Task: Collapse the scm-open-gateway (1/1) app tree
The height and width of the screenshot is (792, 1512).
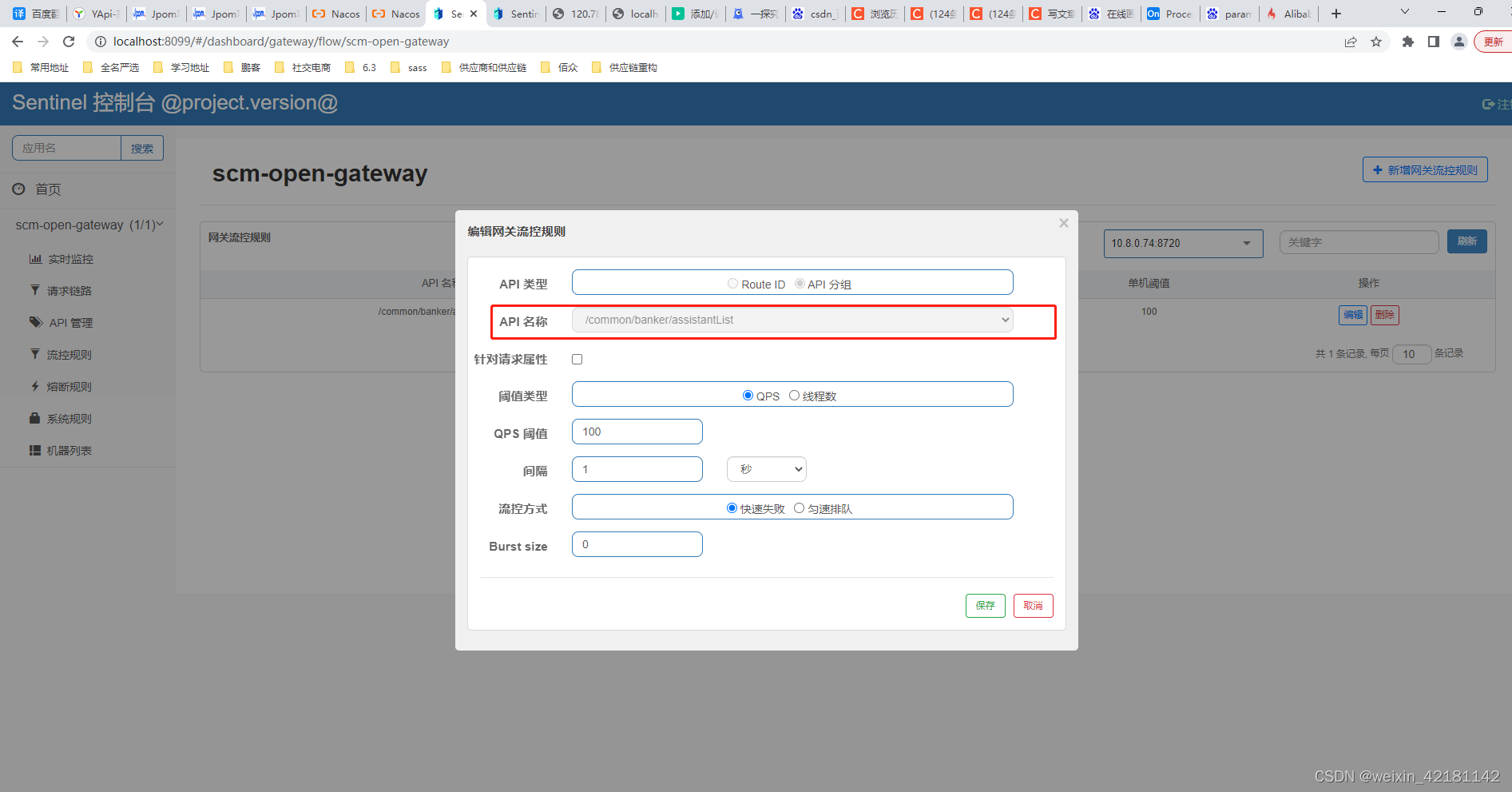Action: click(x=88, y=225)
